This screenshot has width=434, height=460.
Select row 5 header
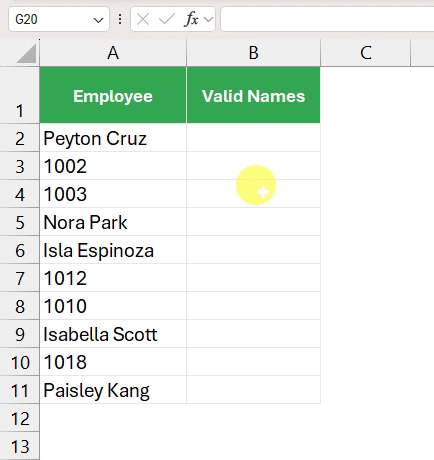20,222
